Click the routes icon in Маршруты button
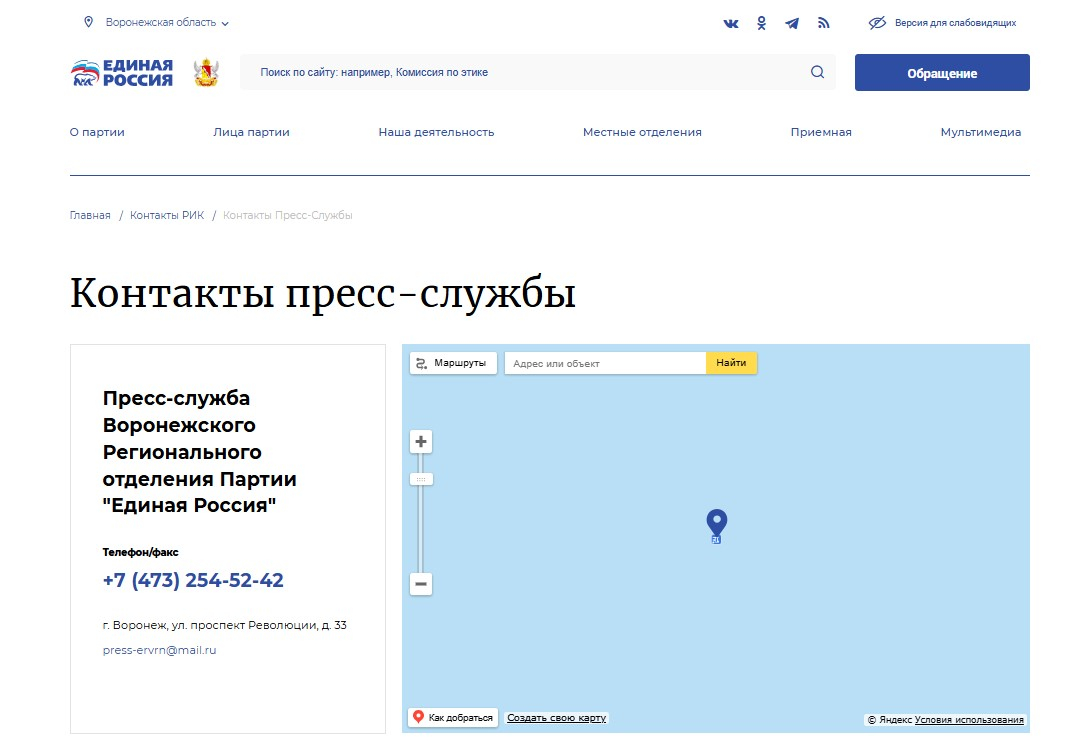 [x=421, y=363]
